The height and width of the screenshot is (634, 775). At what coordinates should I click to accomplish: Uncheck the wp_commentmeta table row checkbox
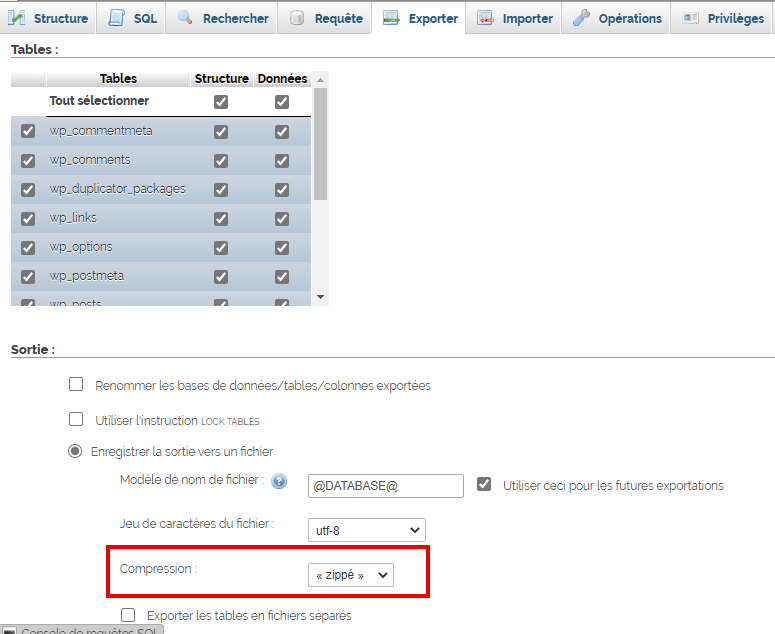[x=28, y=131]
